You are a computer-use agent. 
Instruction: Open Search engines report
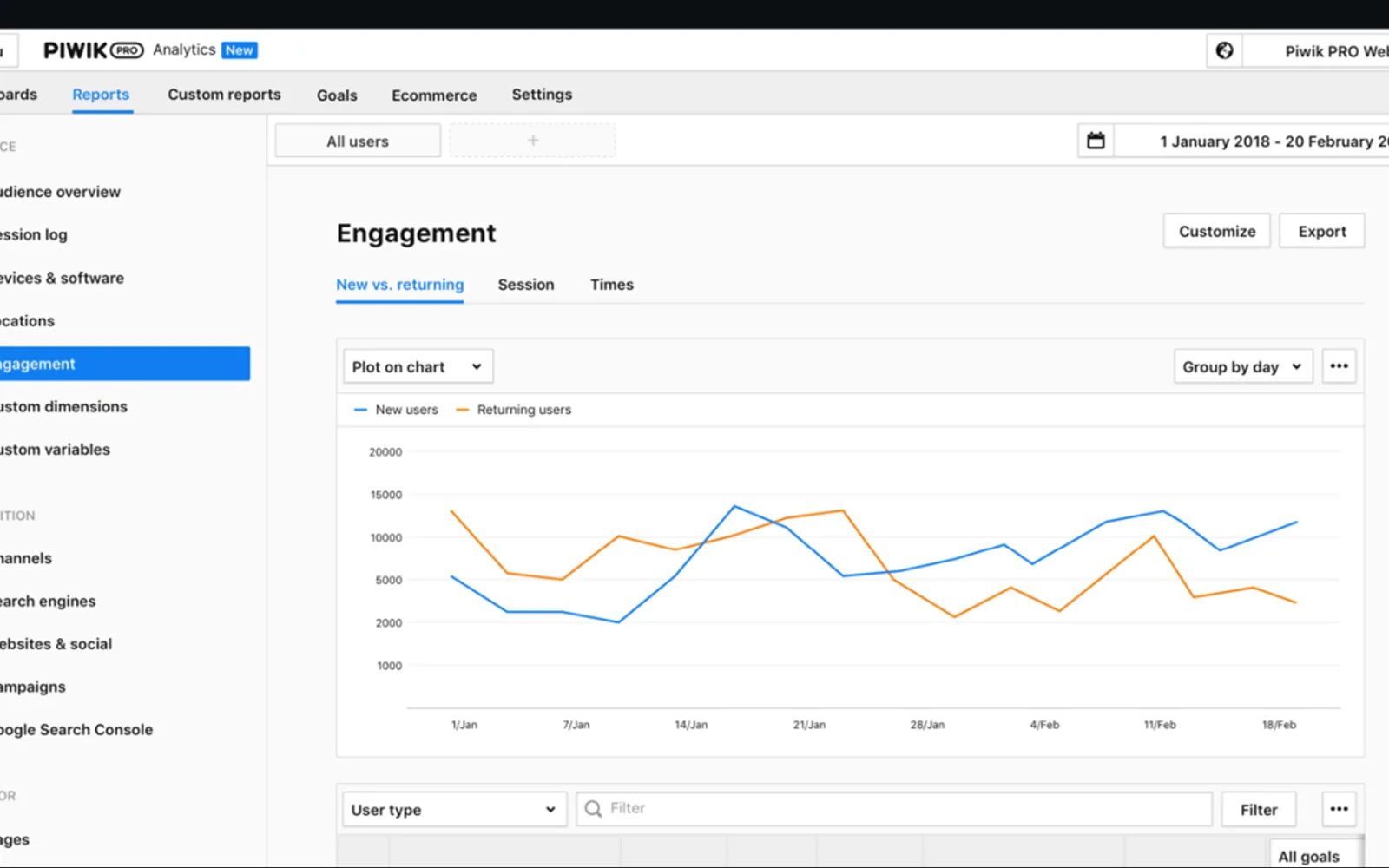click(x=48, y=601)
